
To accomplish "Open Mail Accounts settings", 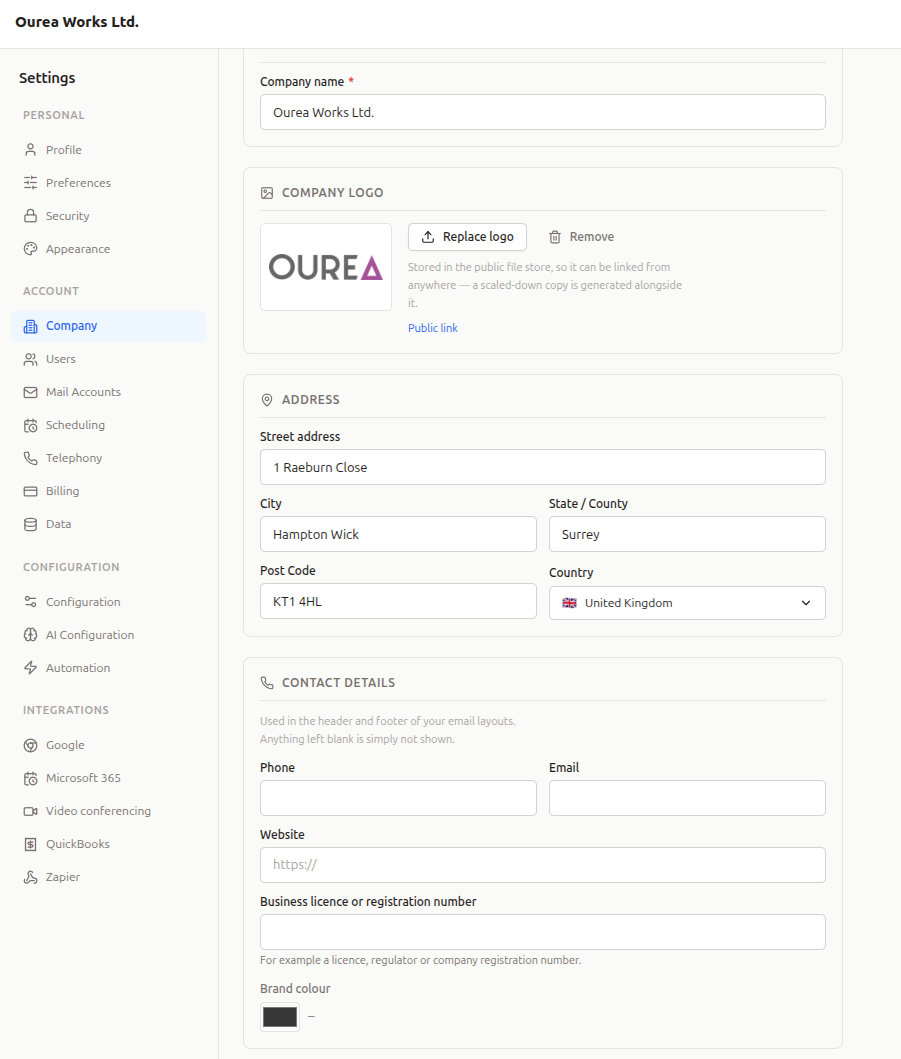I will (x=108, y=392).
